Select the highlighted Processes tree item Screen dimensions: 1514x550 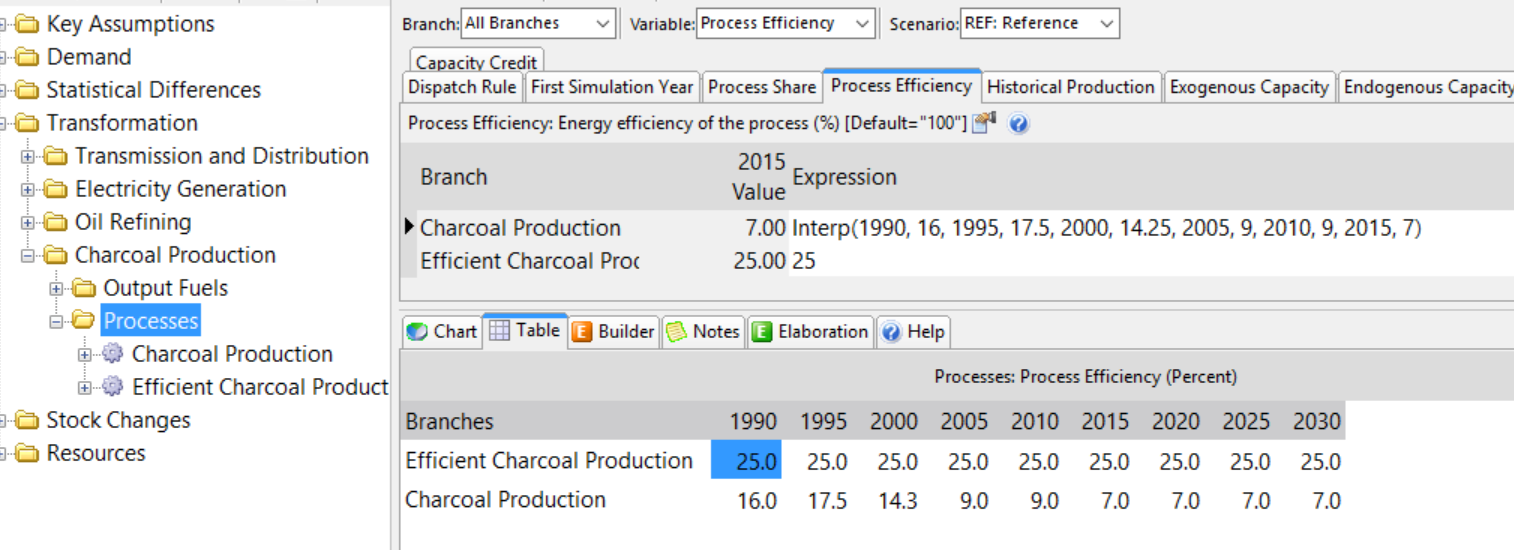coord(151,321)
